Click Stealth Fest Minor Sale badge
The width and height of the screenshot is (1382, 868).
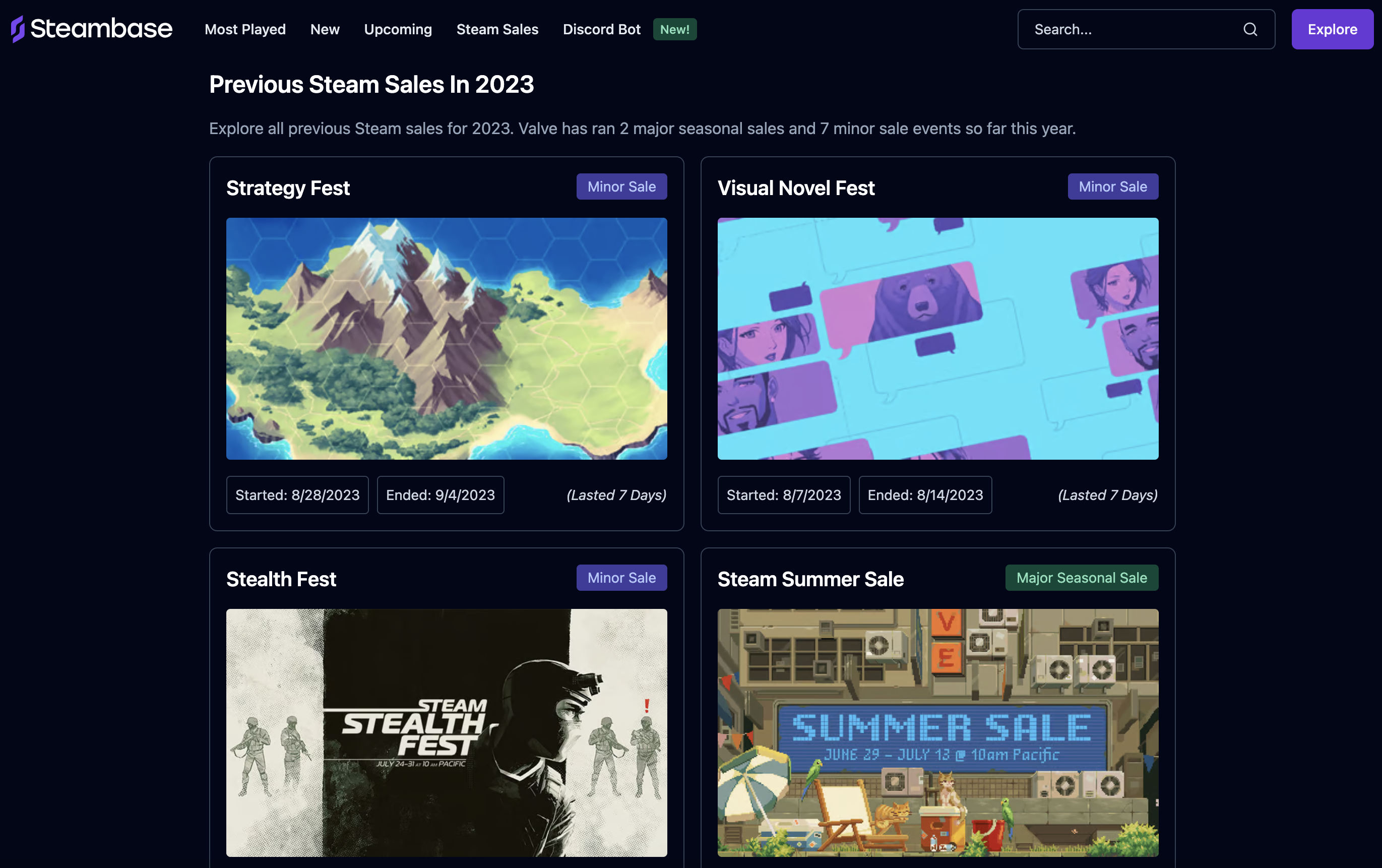coord(621,578)
